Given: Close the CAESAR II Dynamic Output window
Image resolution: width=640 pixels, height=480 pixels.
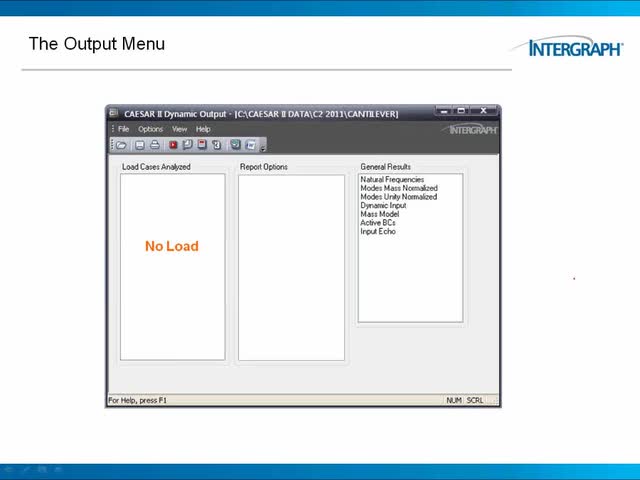Looking at the screenshot, I should [483, 111].
